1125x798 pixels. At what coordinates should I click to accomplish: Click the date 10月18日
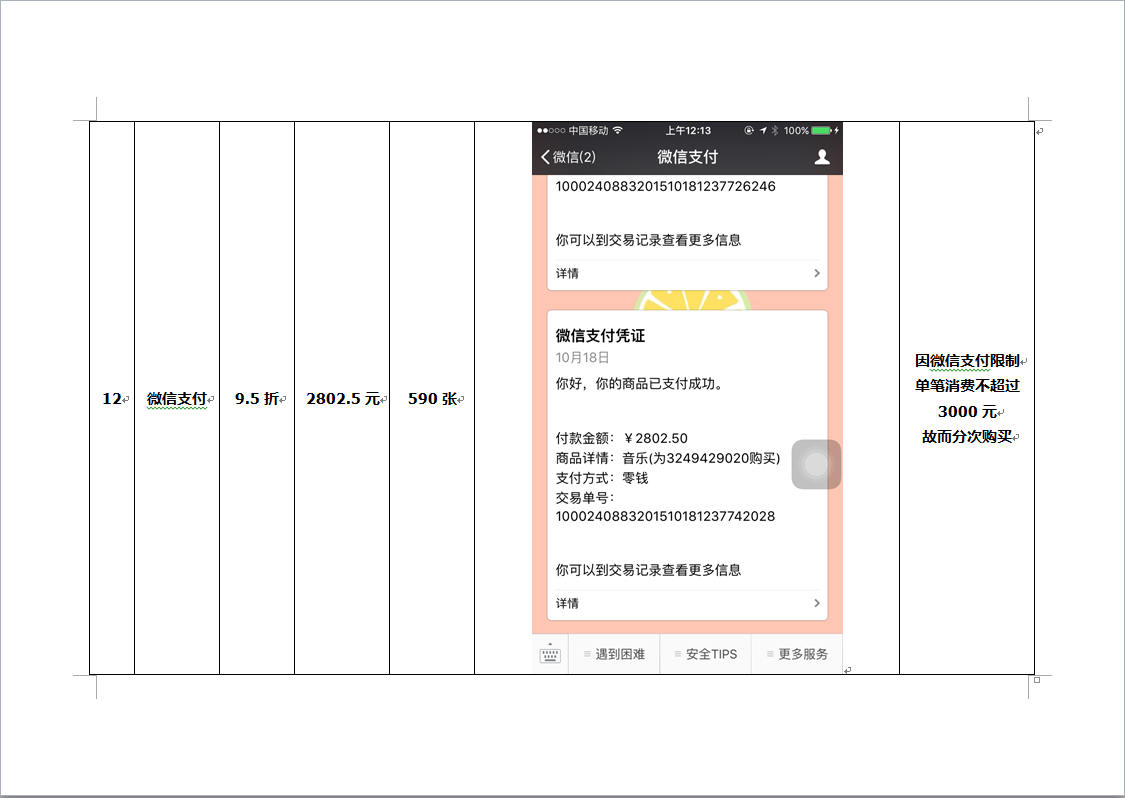coord(583,357)
